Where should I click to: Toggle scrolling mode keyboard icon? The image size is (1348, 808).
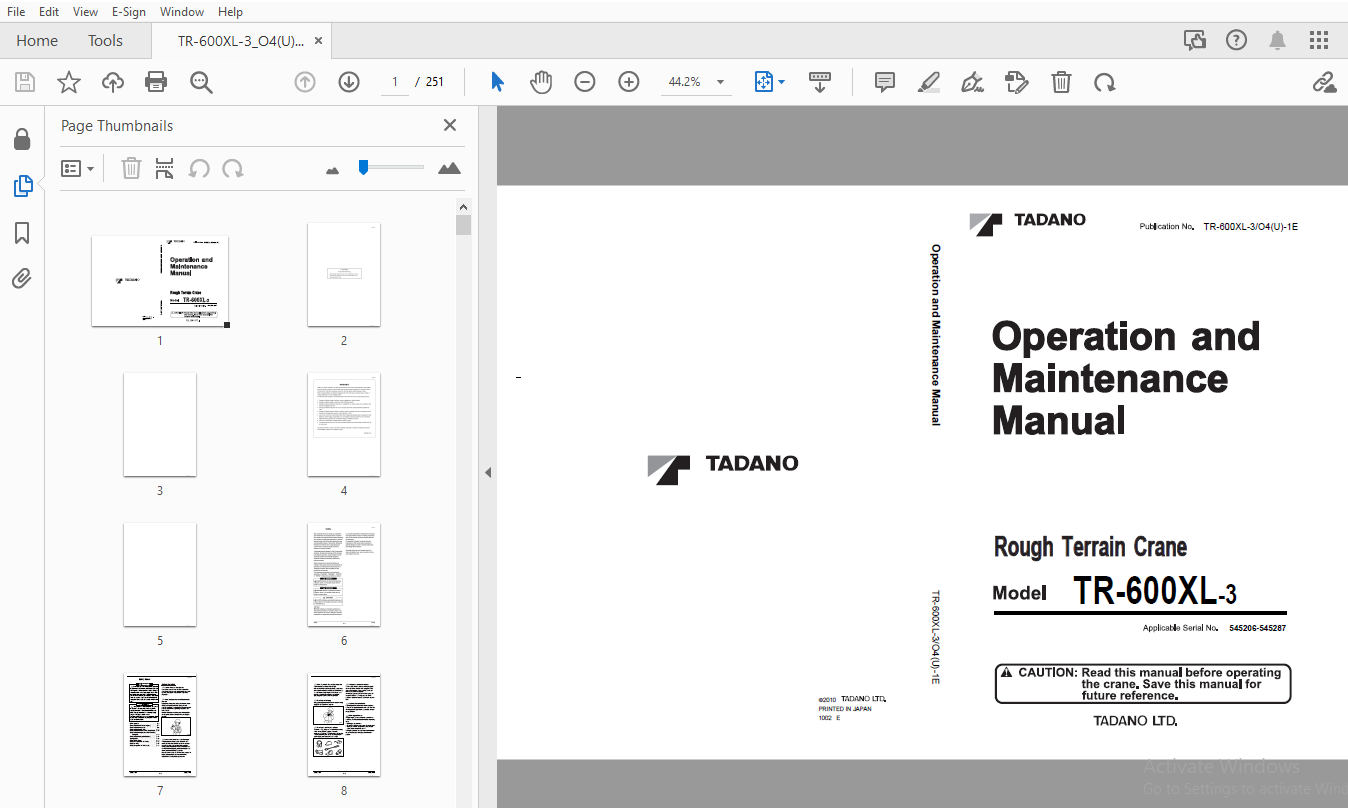820,82
